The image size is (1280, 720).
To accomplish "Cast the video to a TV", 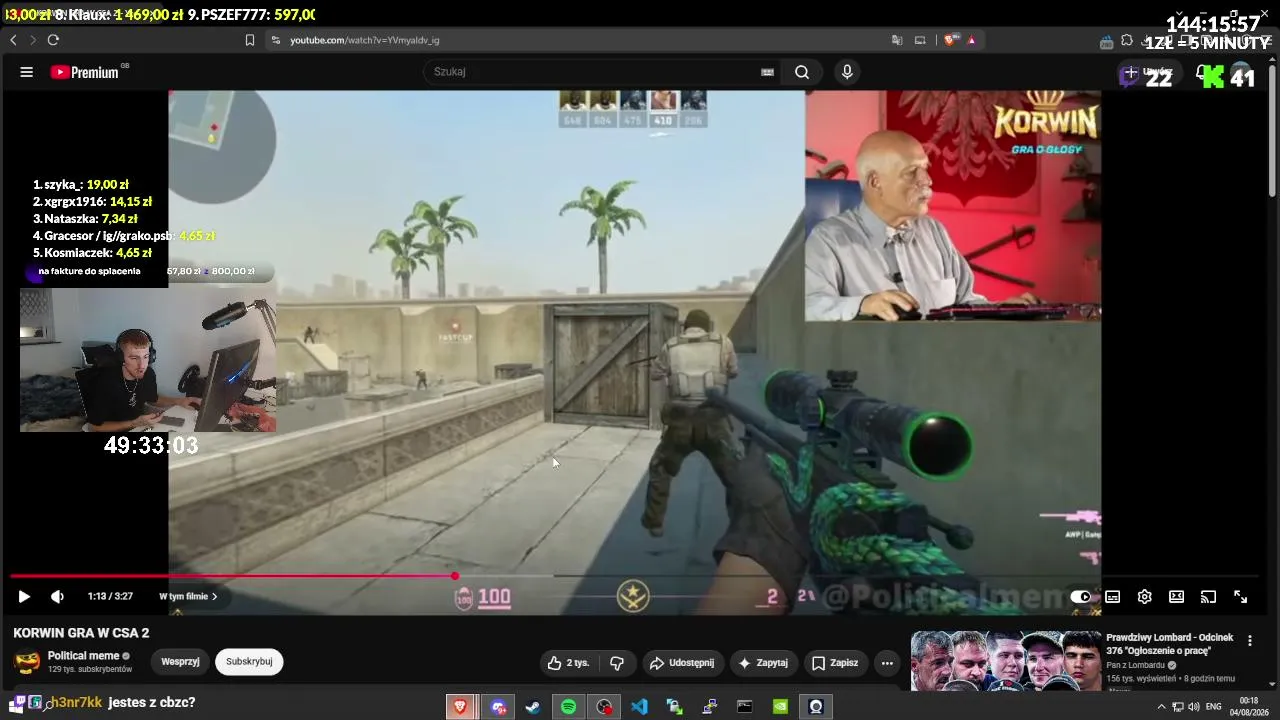I will pos(1208,597).
